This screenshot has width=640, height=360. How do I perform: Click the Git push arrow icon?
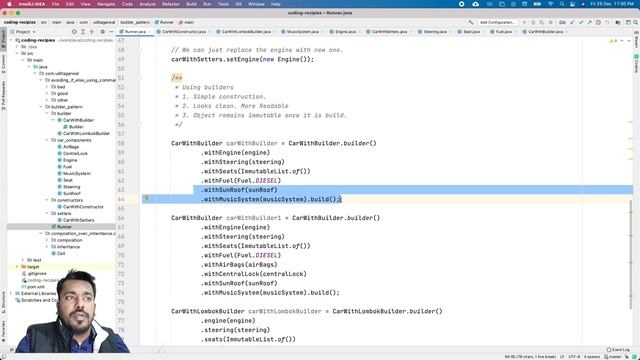tap(589, 22)
